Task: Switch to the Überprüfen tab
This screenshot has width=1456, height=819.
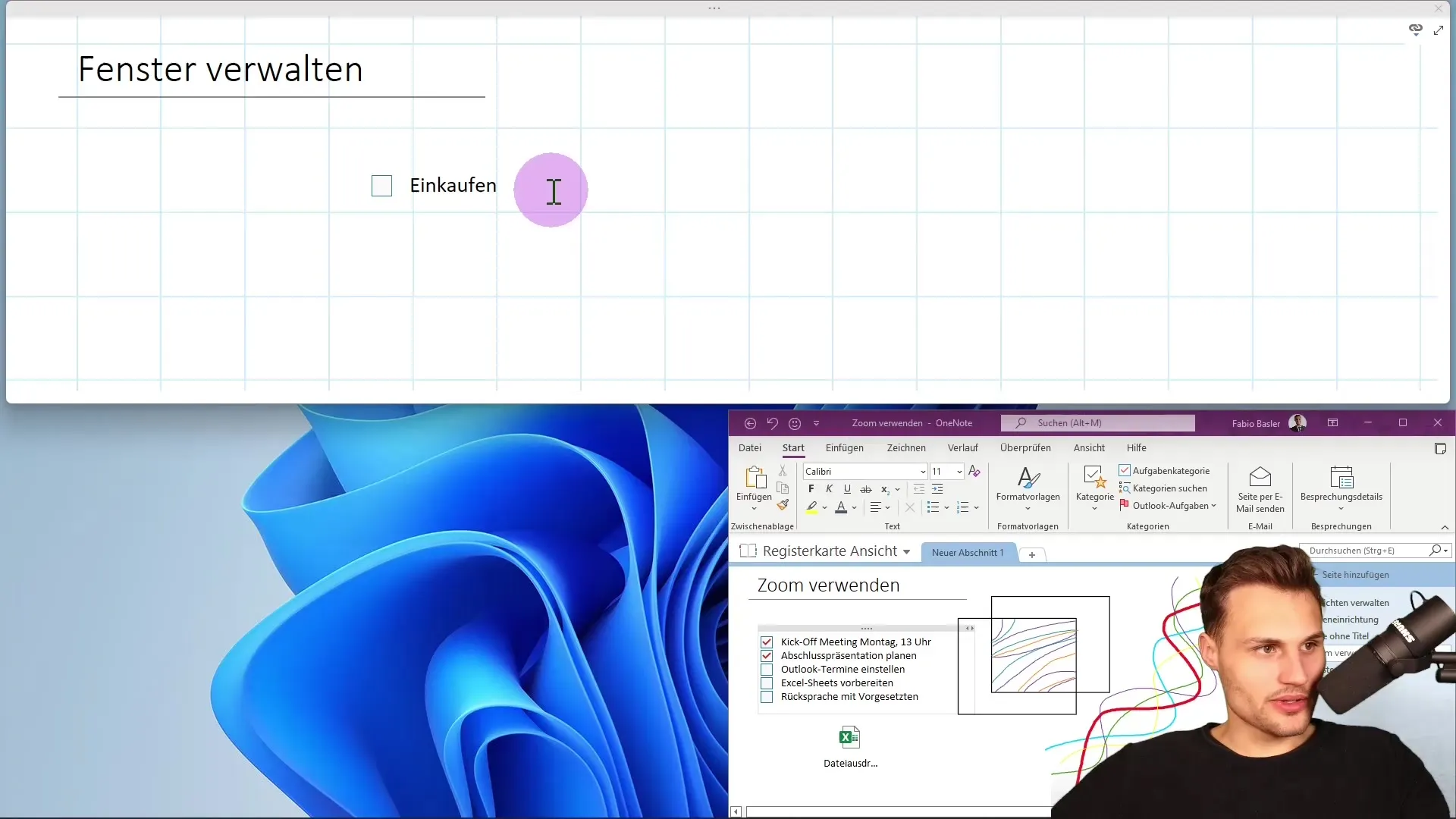Action: 1025,448
